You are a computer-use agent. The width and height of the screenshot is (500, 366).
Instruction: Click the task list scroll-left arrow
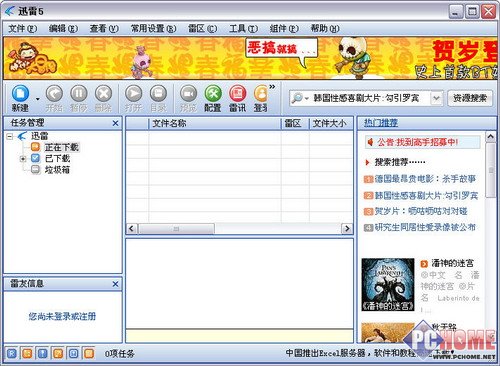coord(131,229)
